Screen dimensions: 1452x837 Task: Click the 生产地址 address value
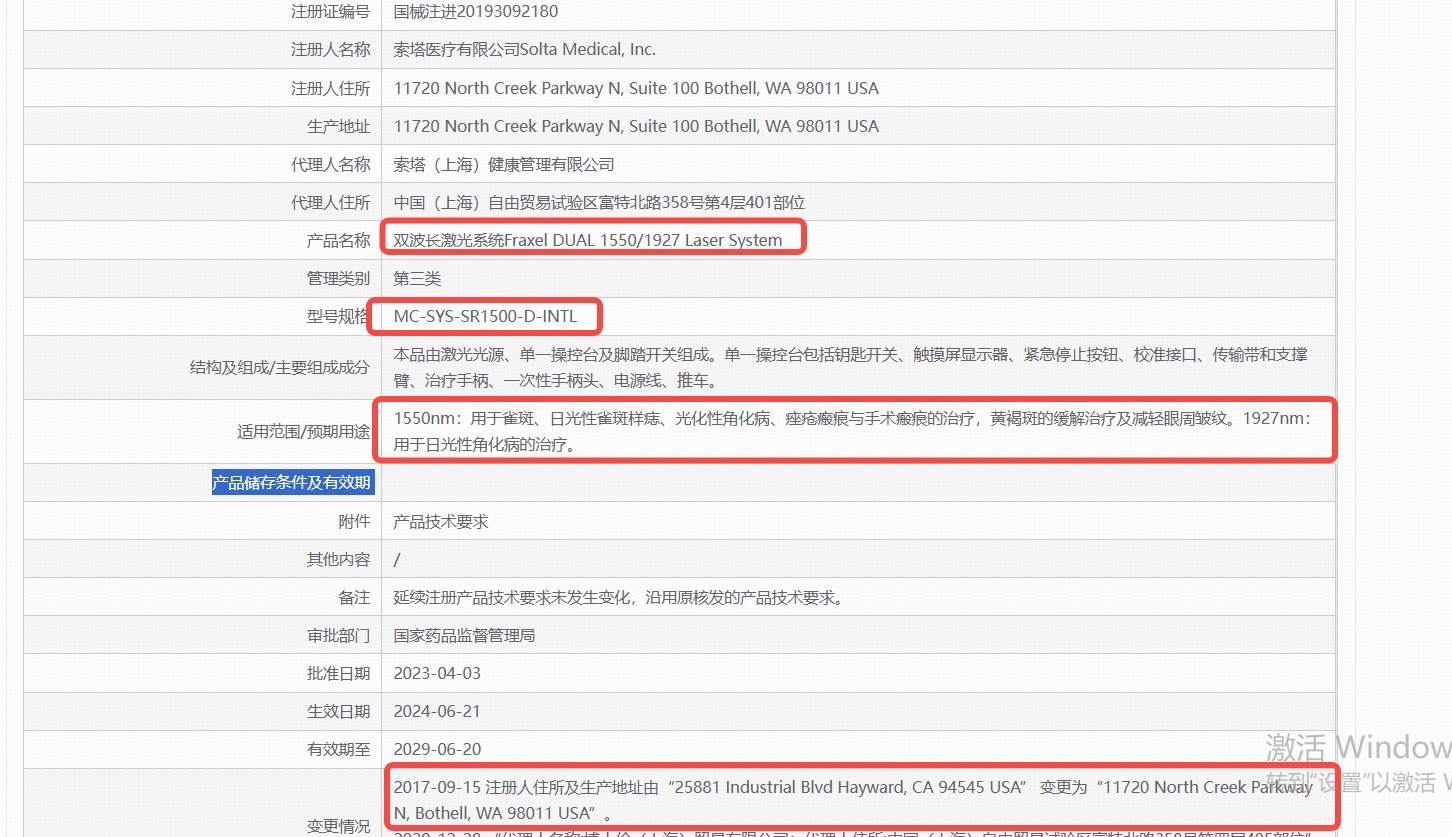pyautogui.click(x=636, y=126)
